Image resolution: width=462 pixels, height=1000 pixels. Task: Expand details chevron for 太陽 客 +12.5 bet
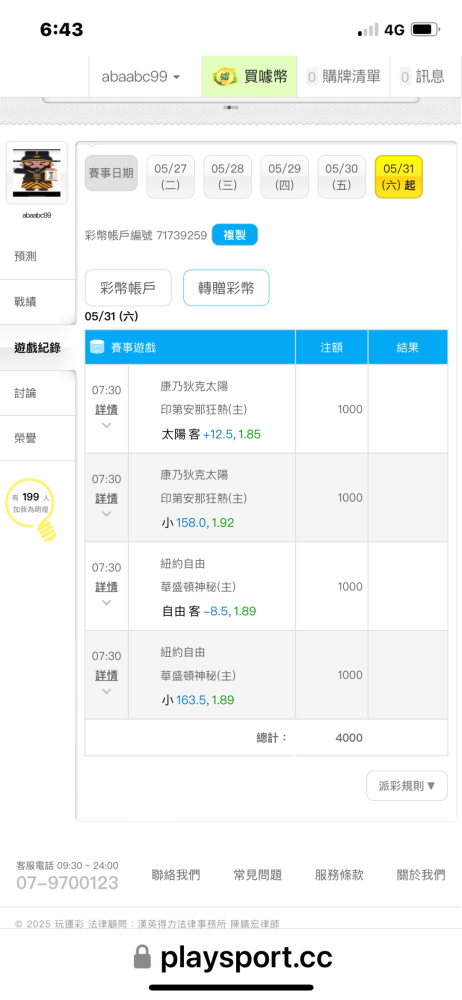pyautogui.click(x=107, y=425)
